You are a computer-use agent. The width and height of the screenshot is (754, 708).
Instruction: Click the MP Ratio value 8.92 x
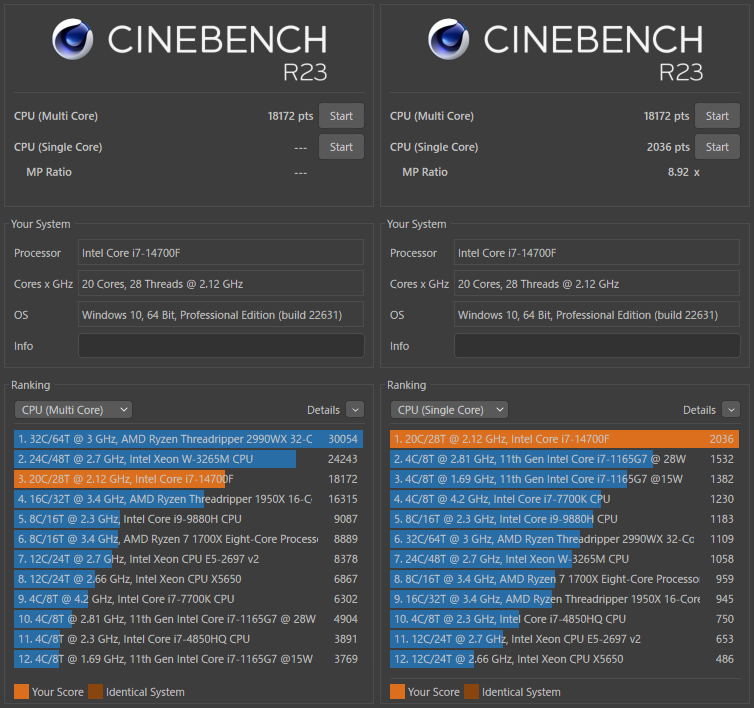click(x=683, y=172)
